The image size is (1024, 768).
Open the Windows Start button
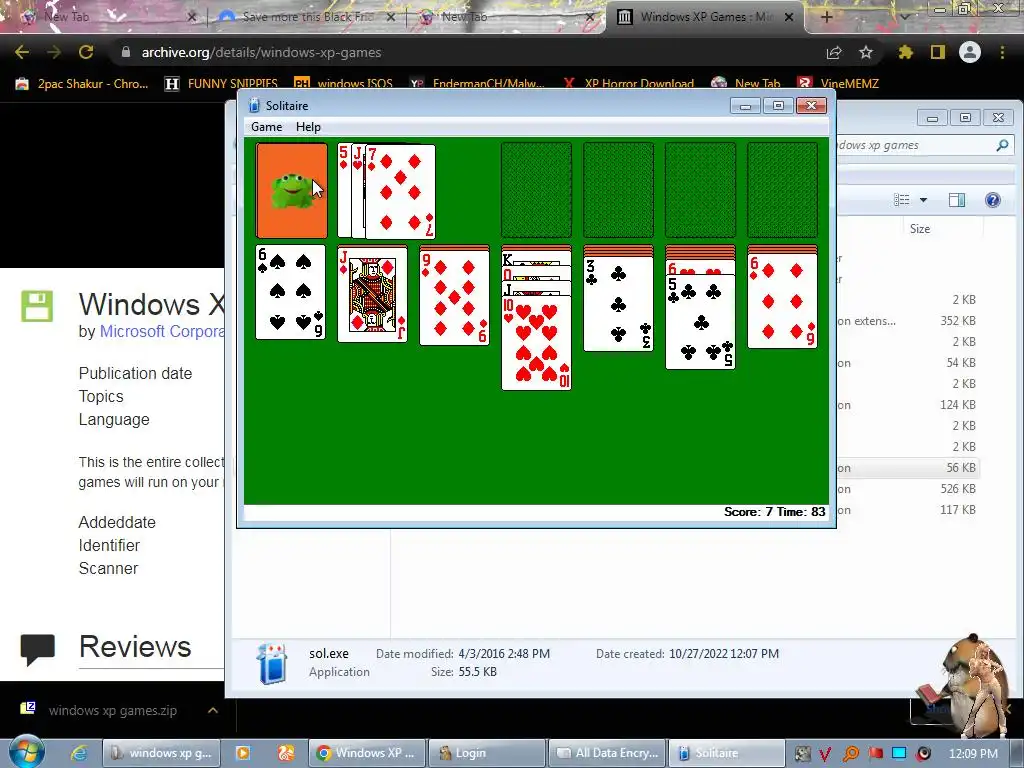click(25, 752)
